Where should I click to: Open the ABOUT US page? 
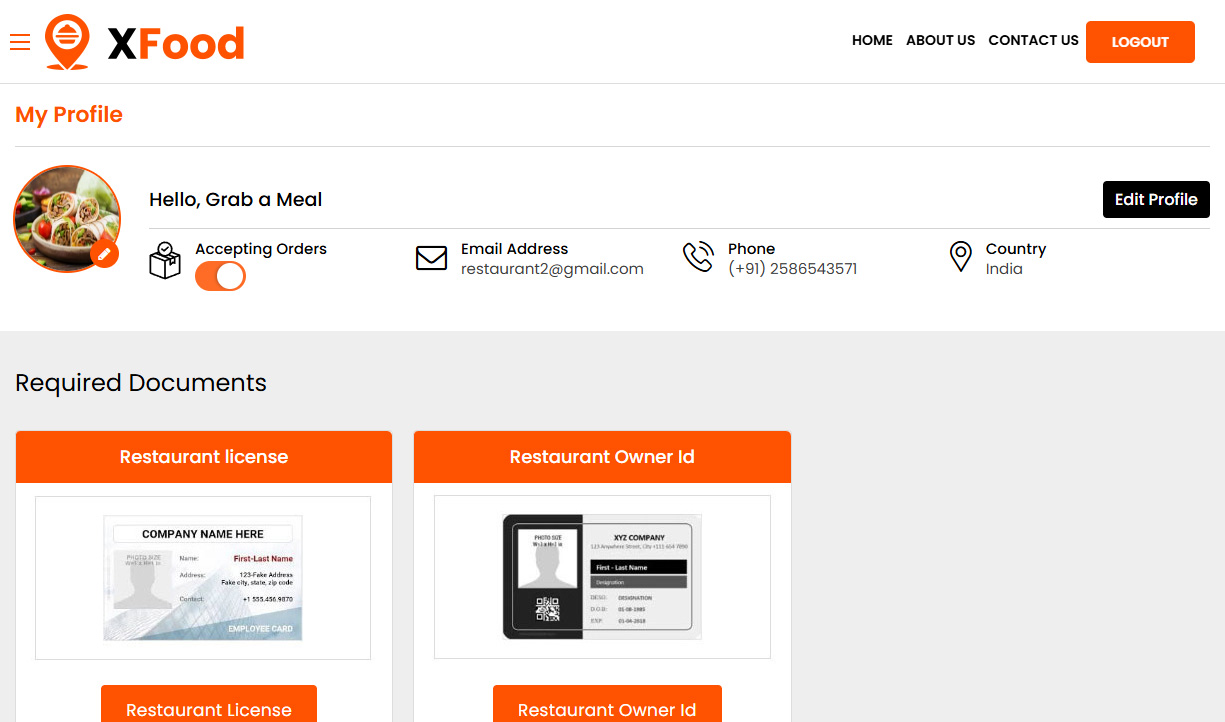click(x=940, y=41)
